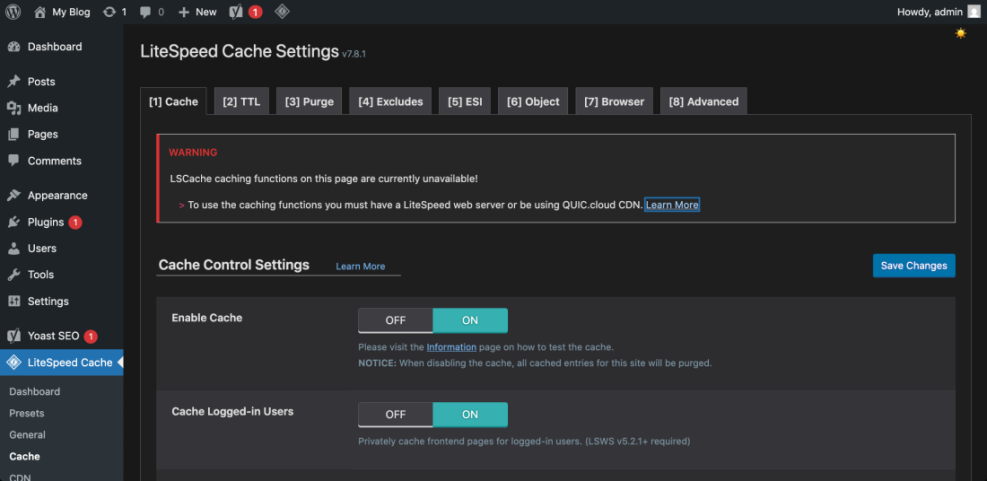Click the Users person icon
987x481 pixels.
[x=14, y=248]
